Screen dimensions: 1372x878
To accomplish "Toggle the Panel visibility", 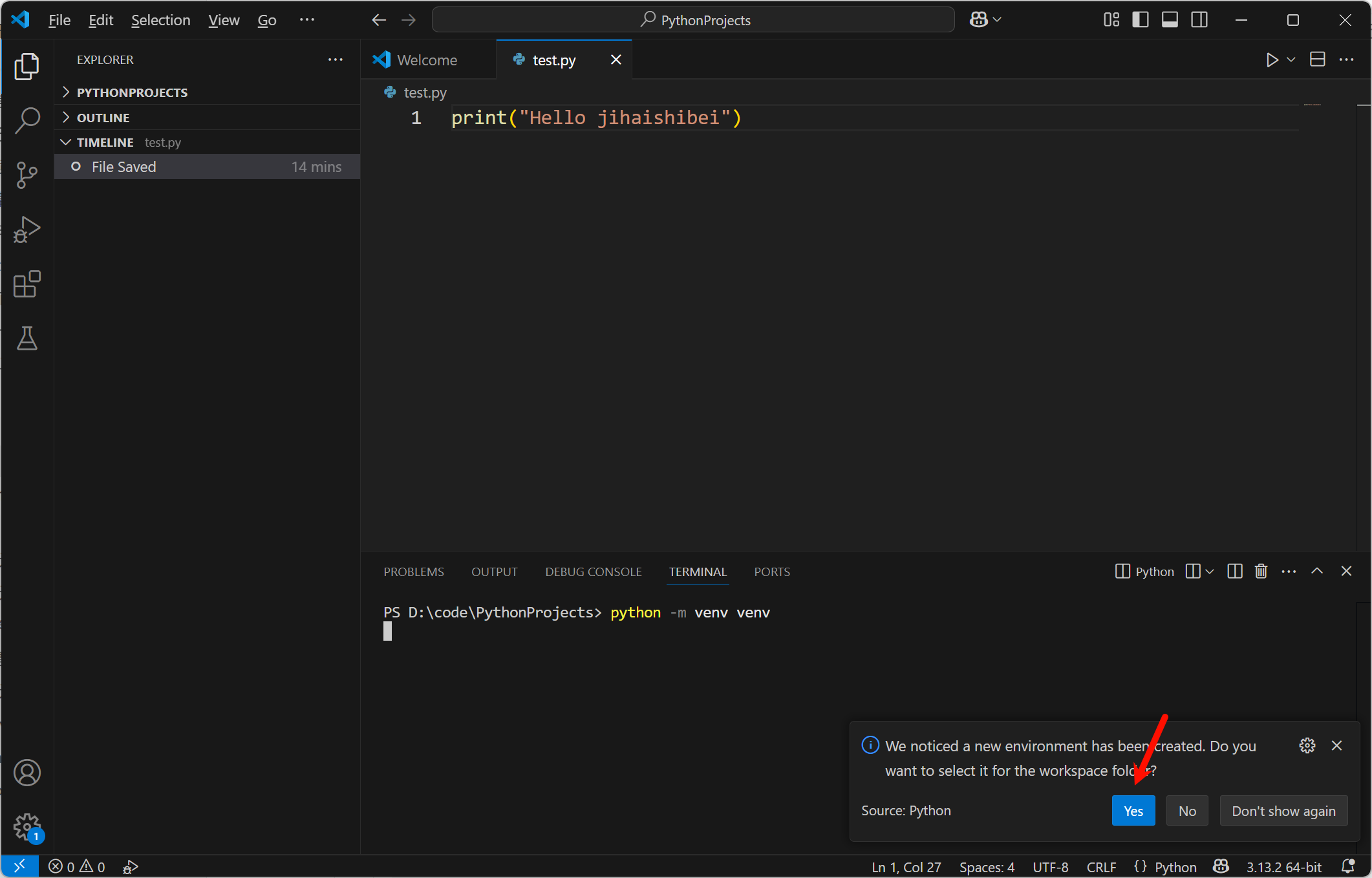I will pos(1170,19).
